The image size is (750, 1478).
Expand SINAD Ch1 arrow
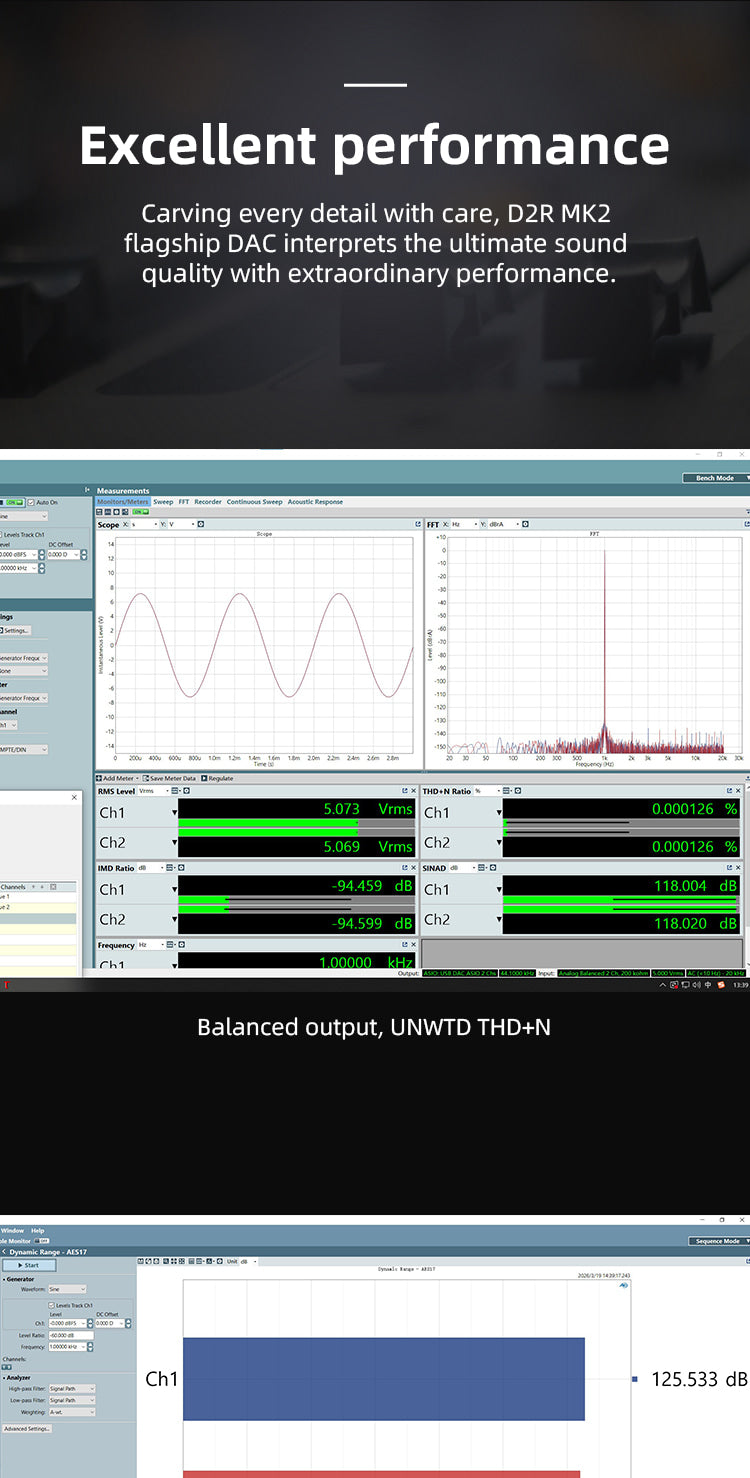point(499,889)
